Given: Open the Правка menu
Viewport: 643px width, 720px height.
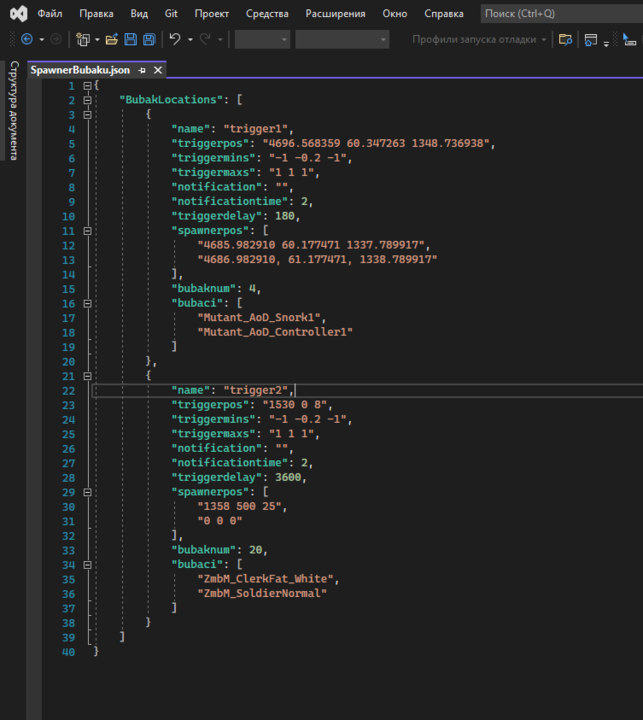Looking at the screenshot, I should coord(96,14).
